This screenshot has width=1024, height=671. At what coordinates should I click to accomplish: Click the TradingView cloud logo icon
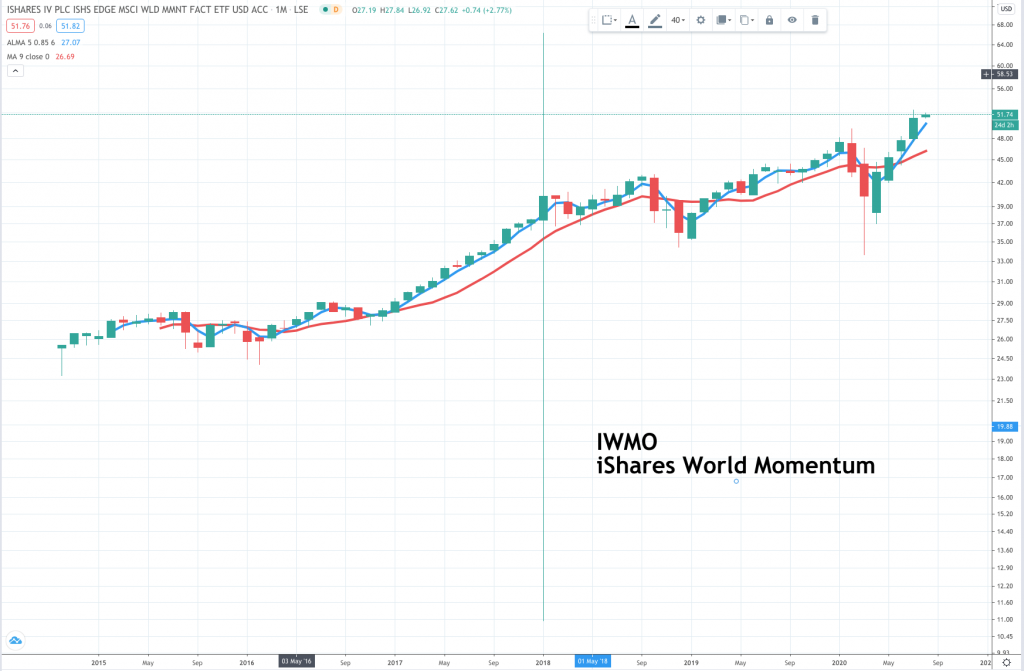tap(15, 640)
